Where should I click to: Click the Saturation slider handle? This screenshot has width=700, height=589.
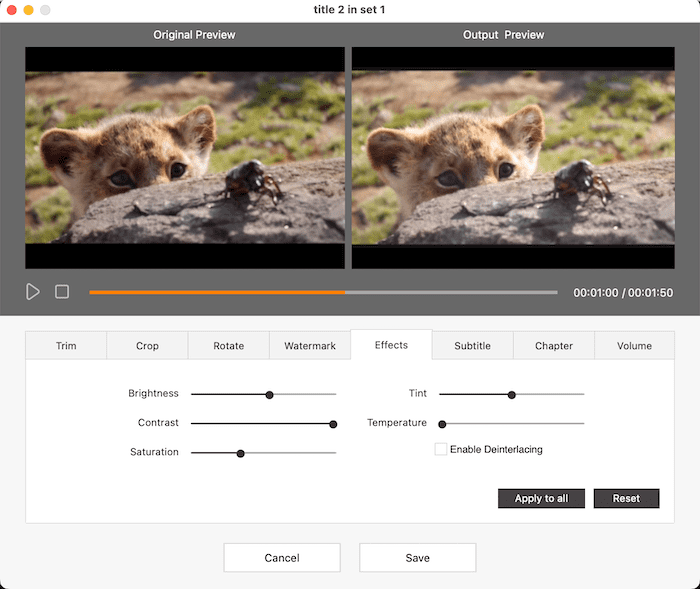[x=240, y=453]
